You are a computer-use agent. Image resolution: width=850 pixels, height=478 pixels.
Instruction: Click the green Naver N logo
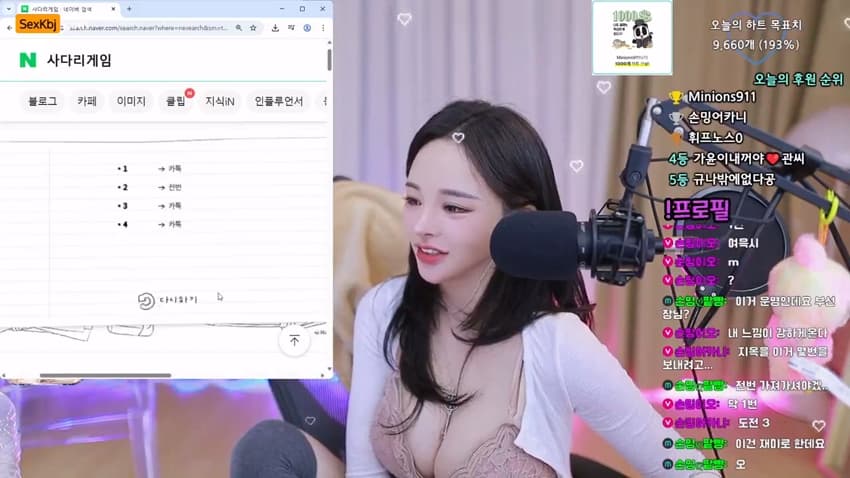pyautogui.click(x=28, y=60)
